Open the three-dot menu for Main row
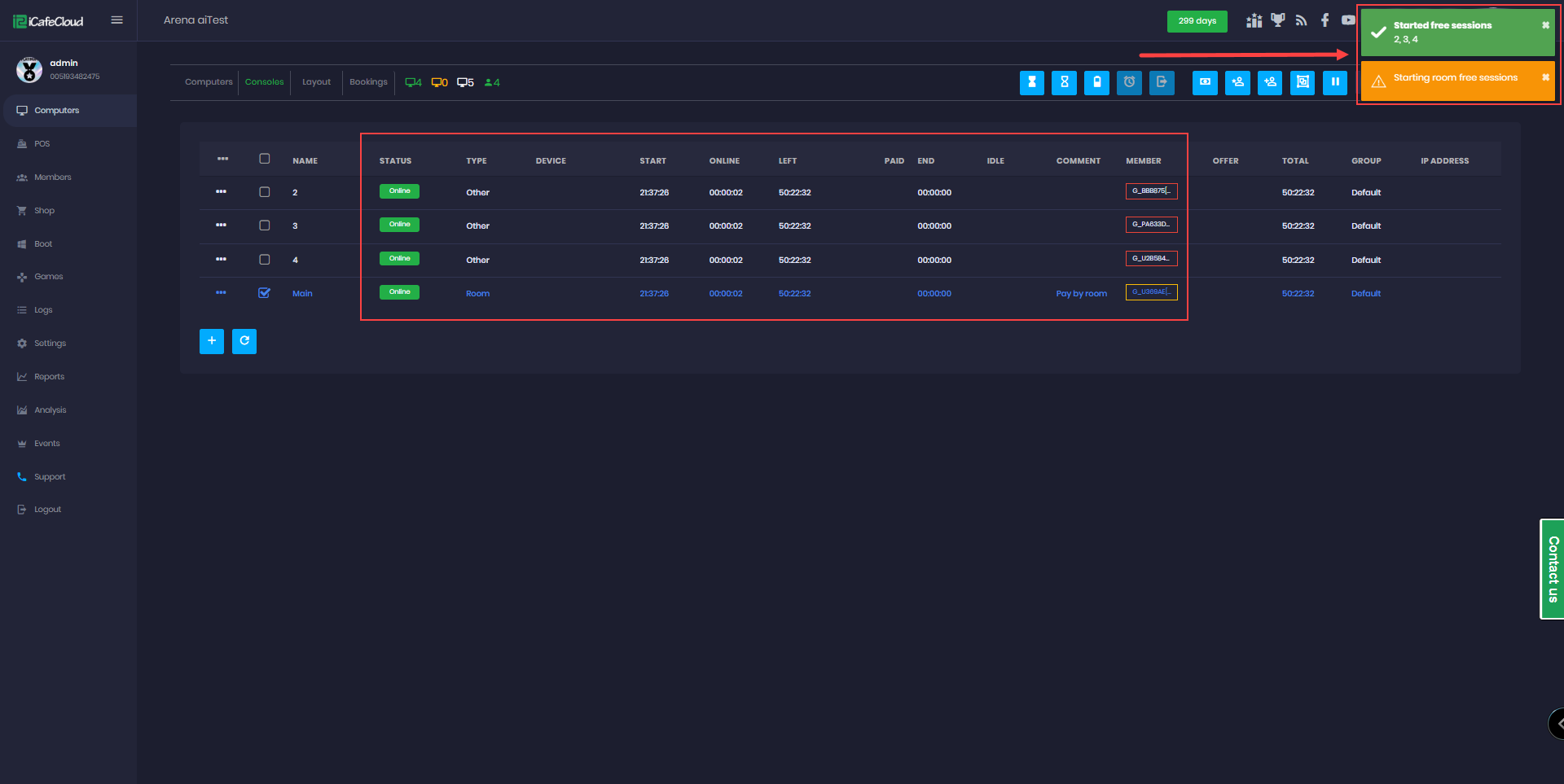The image size is (1564, 784). 221,293
